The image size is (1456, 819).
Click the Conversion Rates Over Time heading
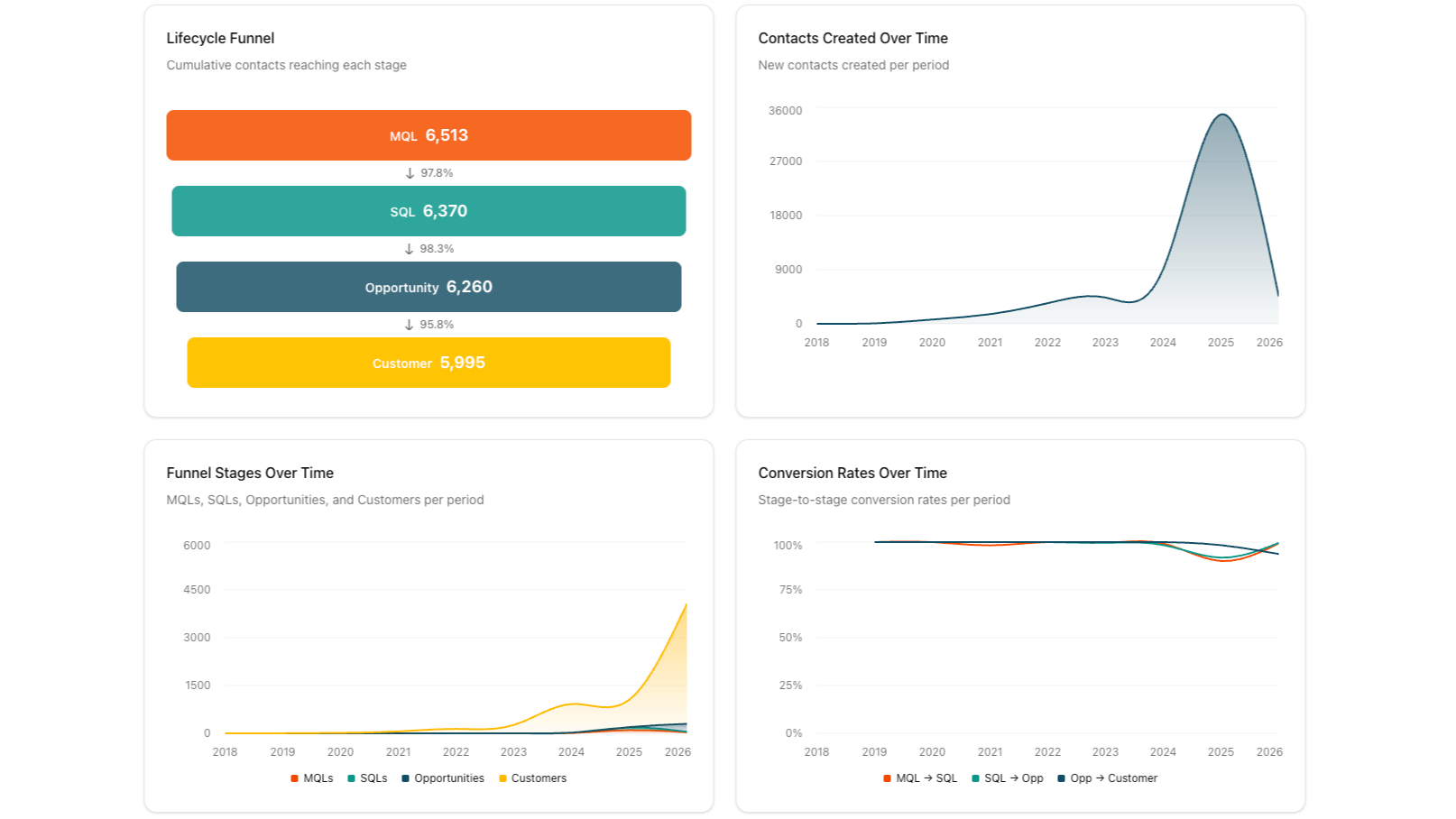click(x=852, y=473)
